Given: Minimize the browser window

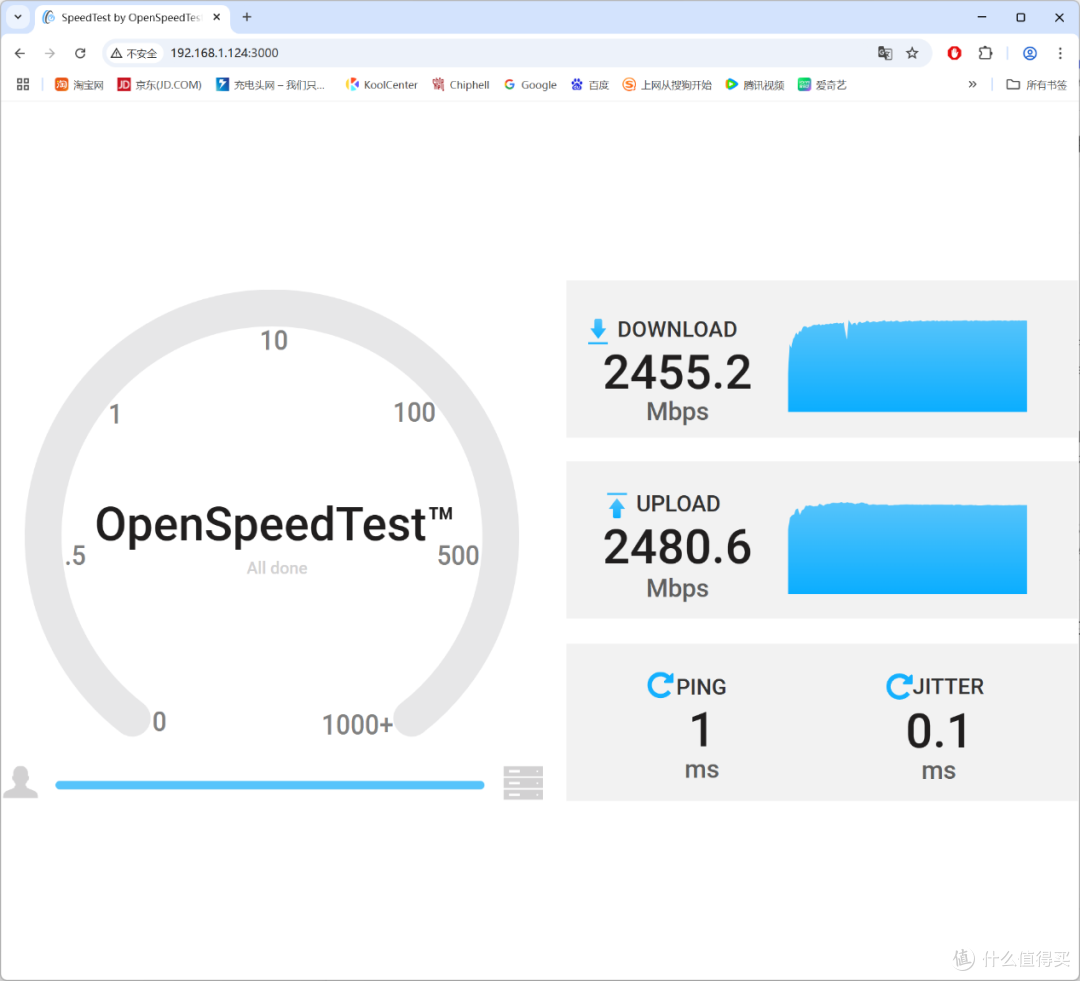Looking at the screenshot, I should click(x=982, y=17).
